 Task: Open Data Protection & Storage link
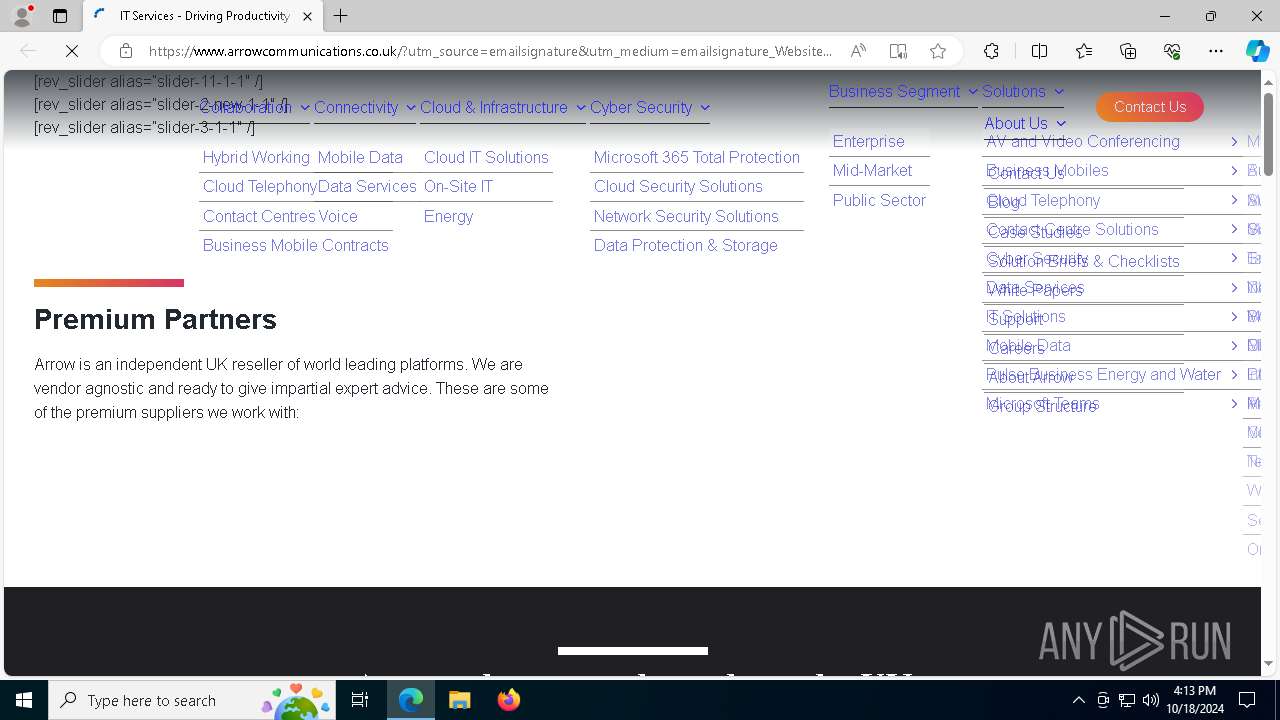point(686,246)
